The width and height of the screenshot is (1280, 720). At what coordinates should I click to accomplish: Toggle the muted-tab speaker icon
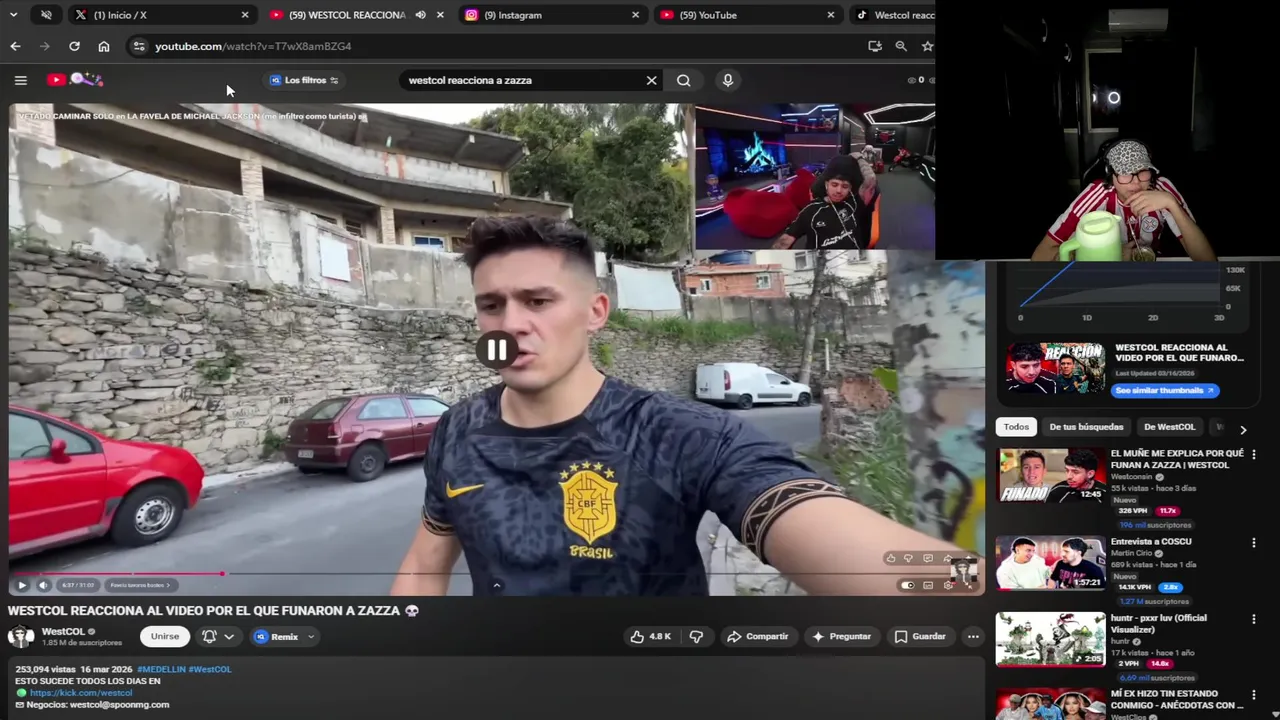click(46, 15)
